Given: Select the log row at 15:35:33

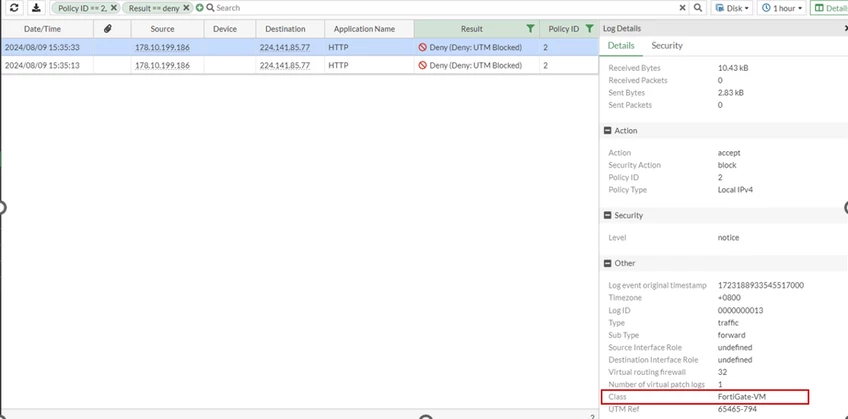Looking at the screenshot, I should pos(299,48).
